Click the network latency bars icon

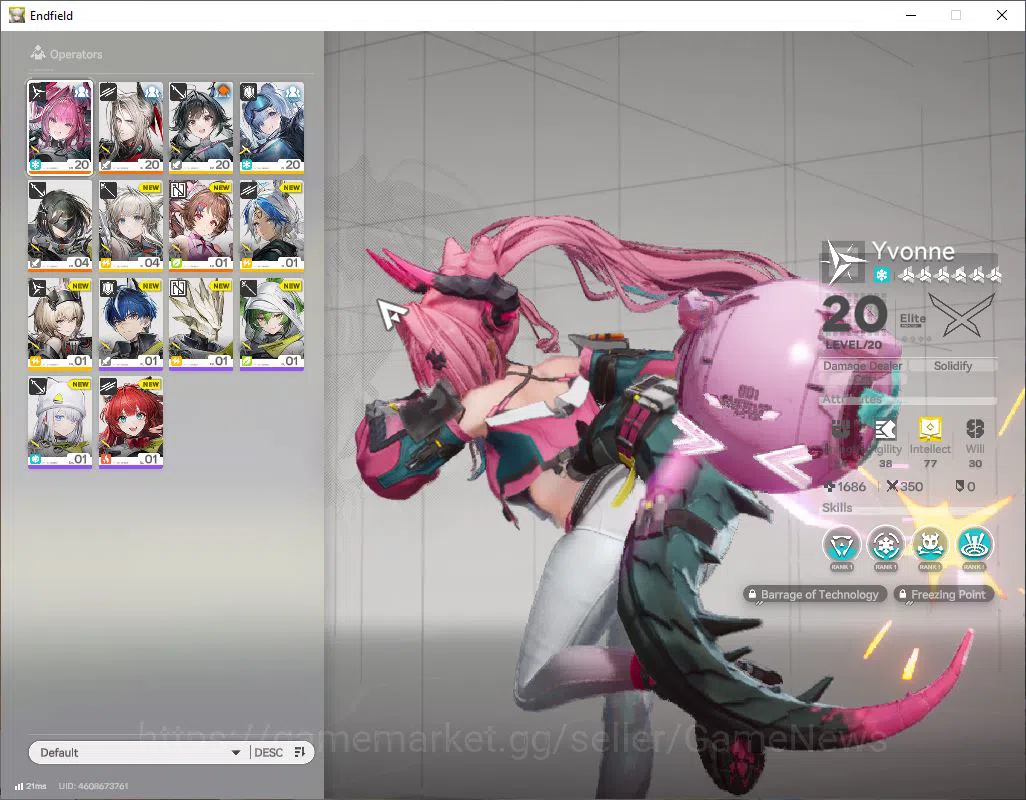[x=19, y=786]
